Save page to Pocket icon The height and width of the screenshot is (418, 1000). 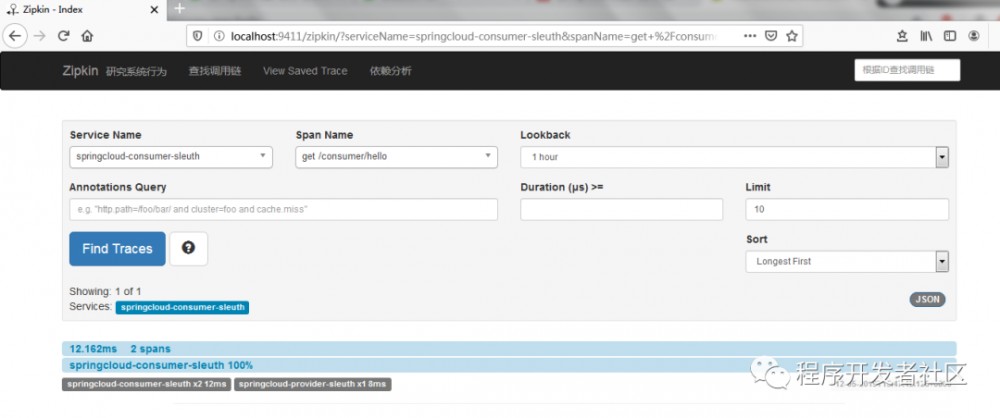[771, 36]
